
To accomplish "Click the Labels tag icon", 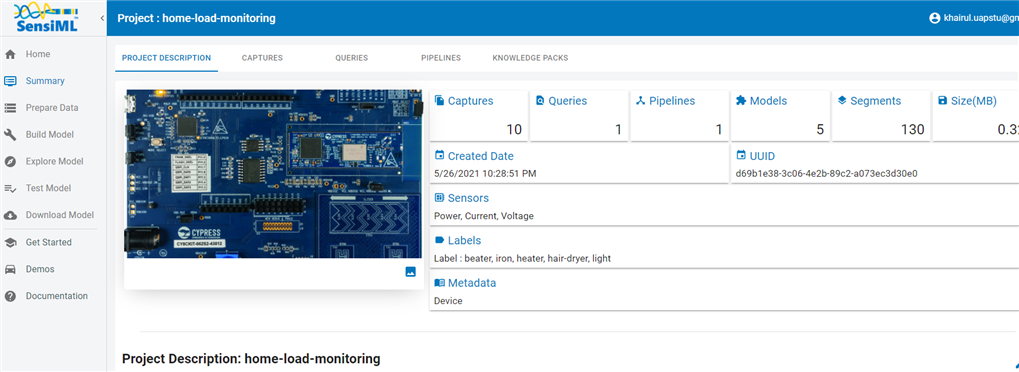I will click(439, 241).
